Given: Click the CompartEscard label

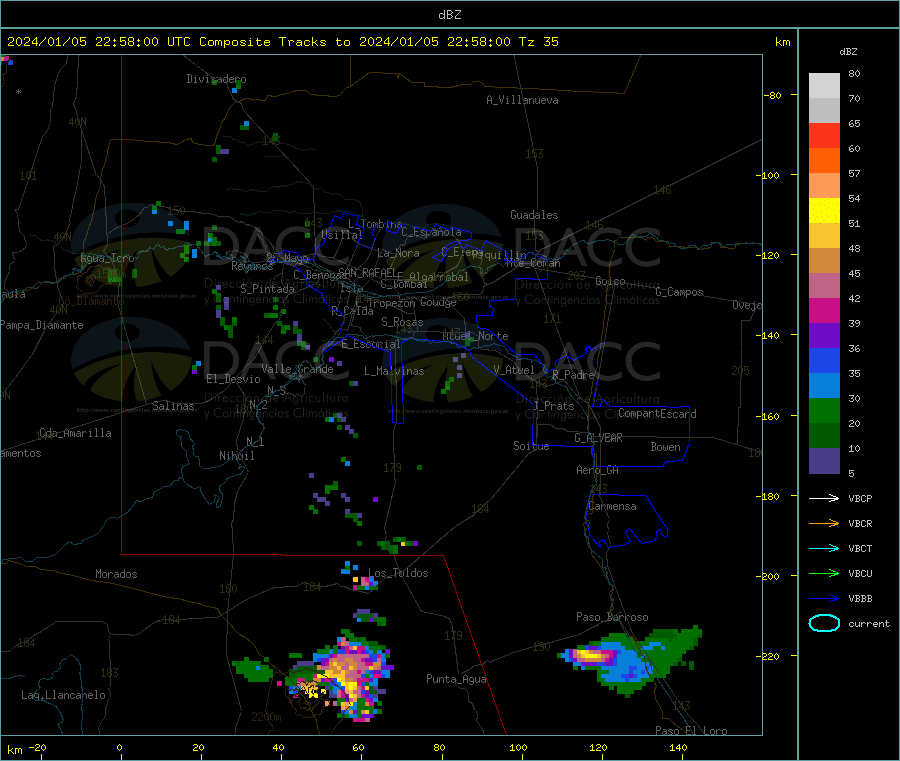Looking at the screenshot, I should tap(657, 413).
